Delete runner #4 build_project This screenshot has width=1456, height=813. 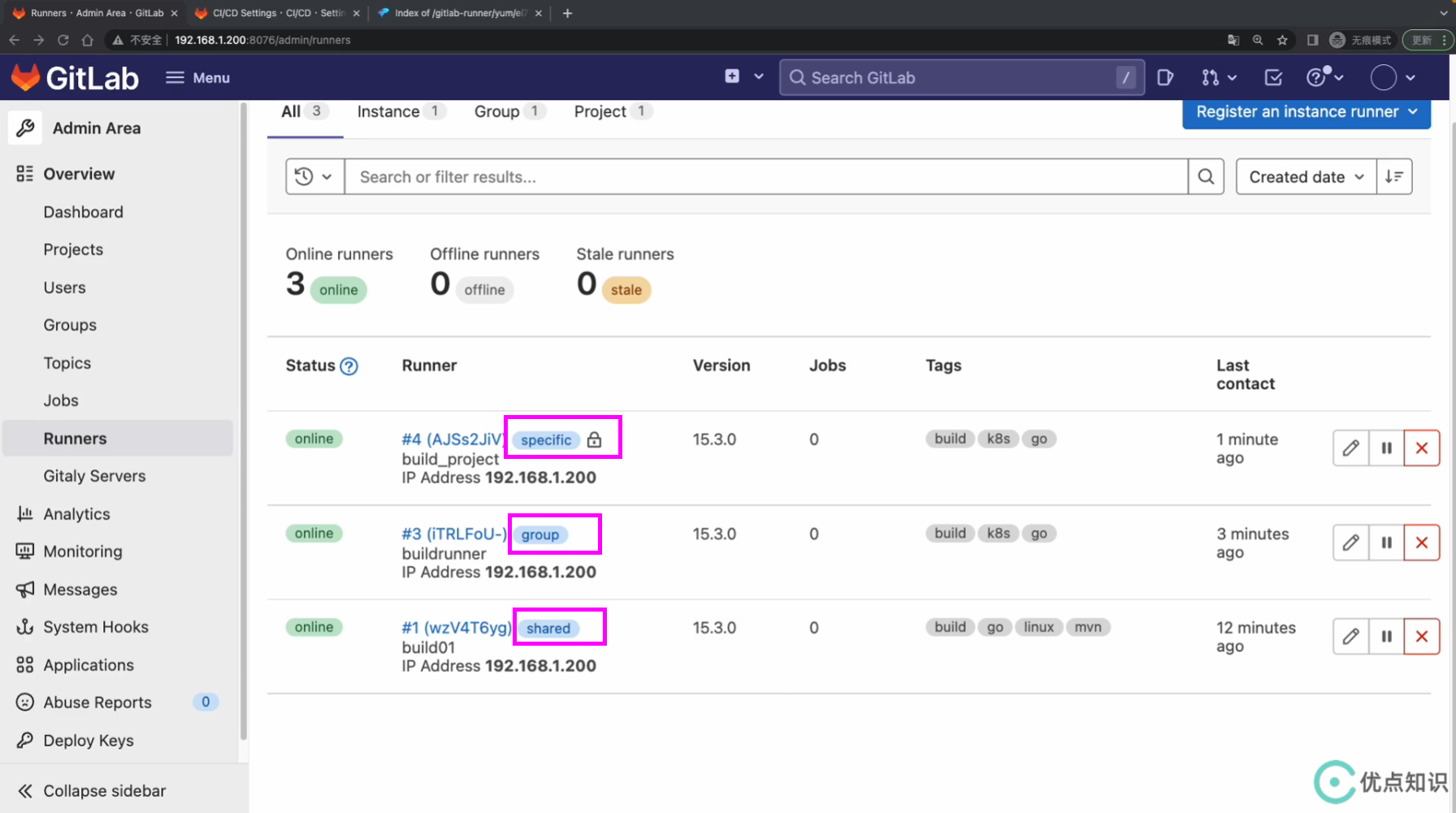tap(1422, 448)
